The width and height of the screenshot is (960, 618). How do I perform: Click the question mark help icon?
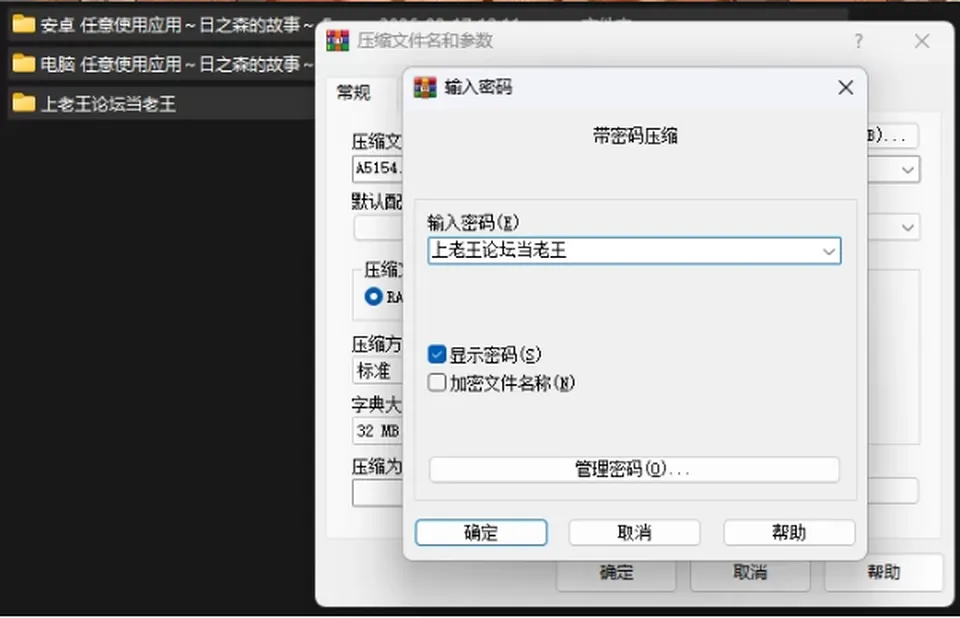(x=858, y=41)
